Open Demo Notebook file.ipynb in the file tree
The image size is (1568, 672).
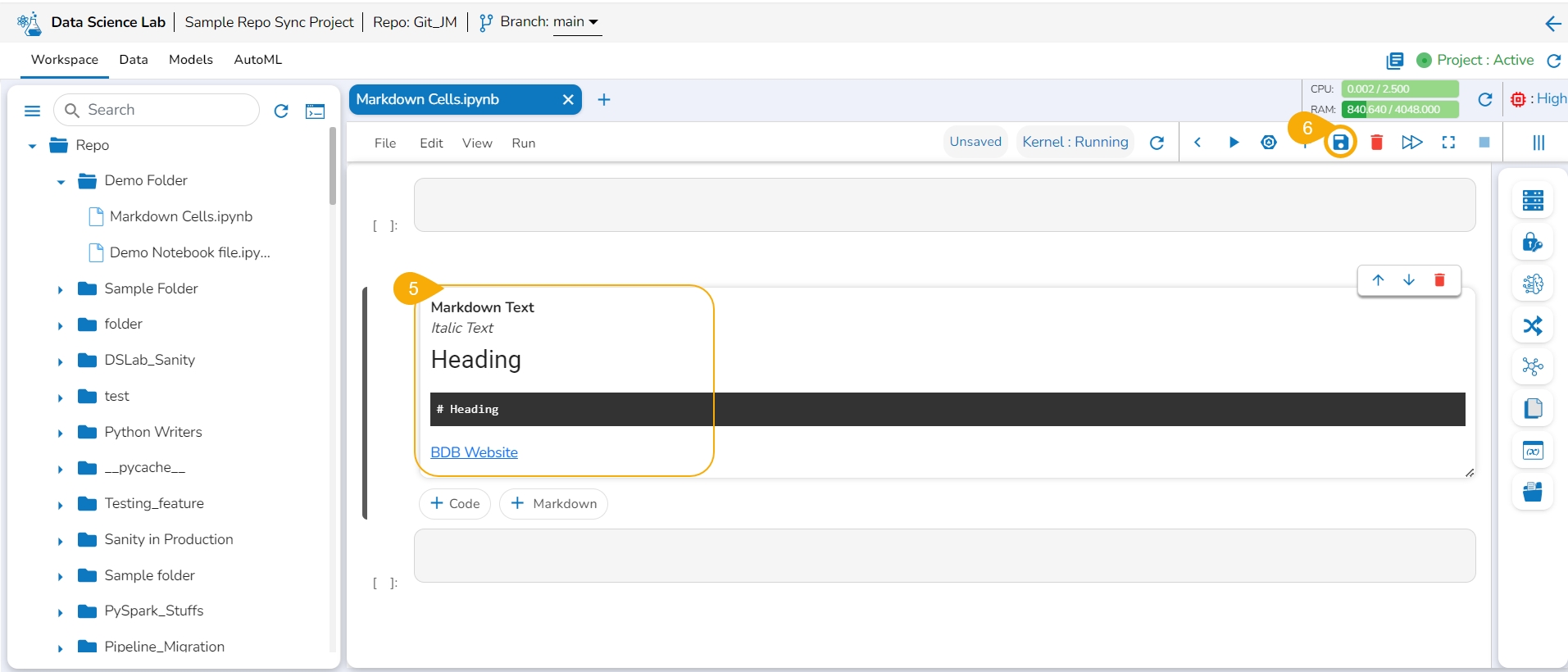pos(189,252)
